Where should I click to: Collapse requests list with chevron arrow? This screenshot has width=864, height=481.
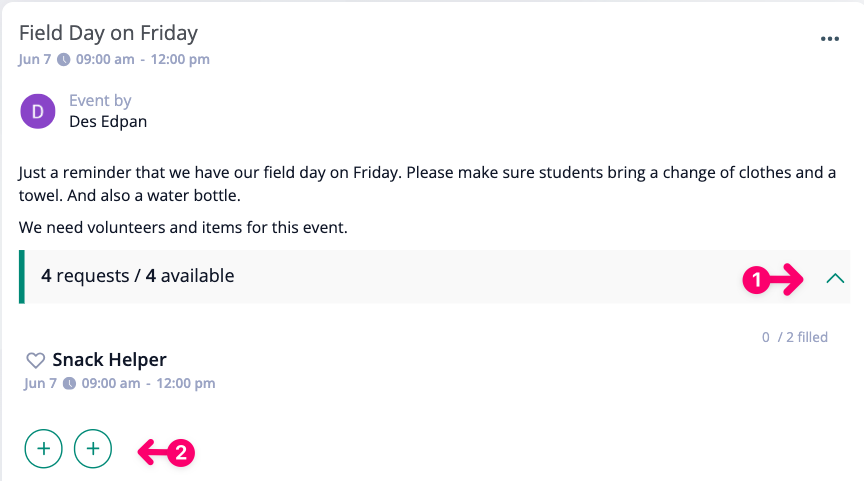(835, 278)
